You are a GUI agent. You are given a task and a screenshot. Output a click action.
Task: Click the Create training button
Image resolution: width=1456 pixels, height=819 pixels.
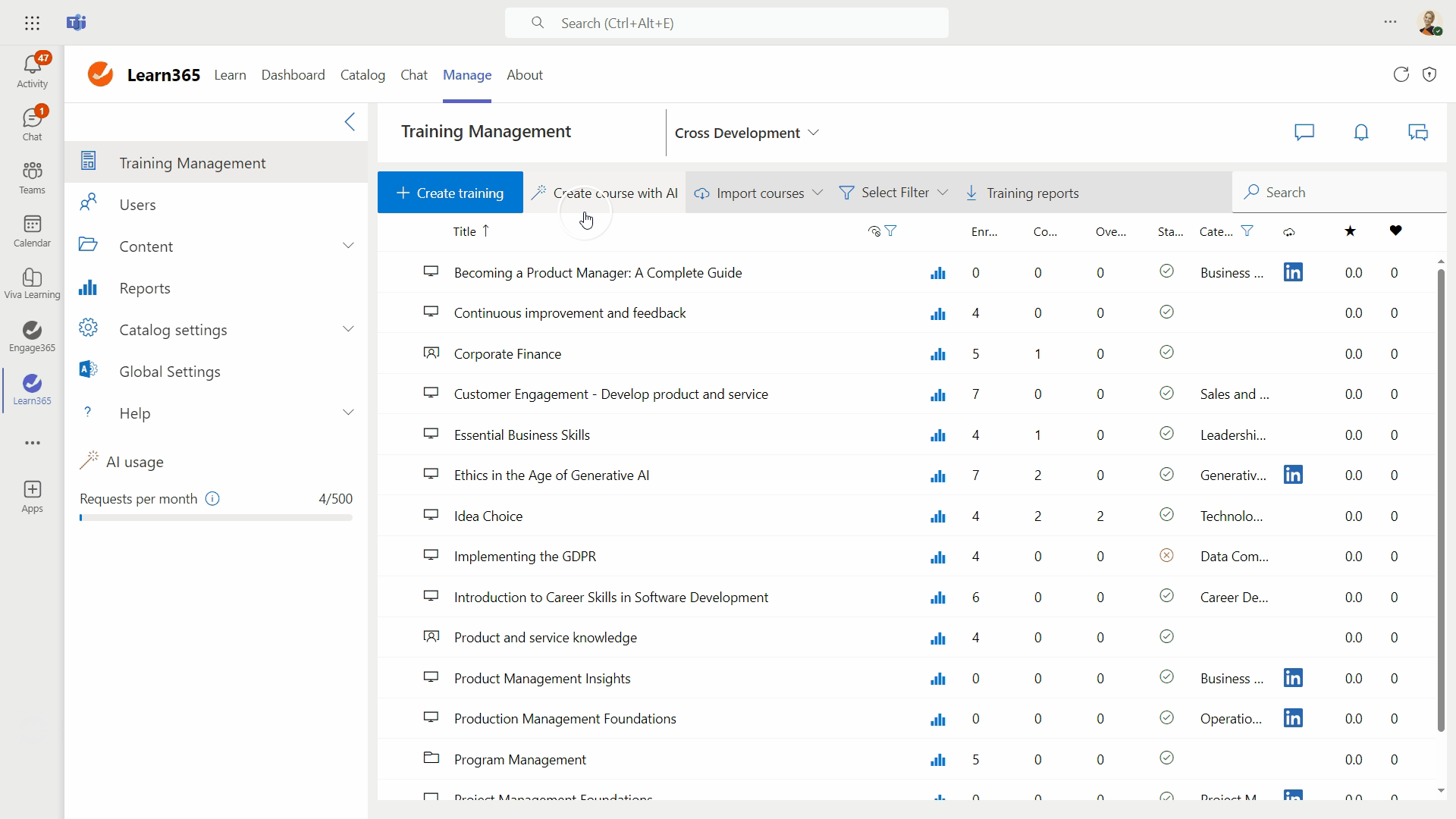tap(450, 193)
